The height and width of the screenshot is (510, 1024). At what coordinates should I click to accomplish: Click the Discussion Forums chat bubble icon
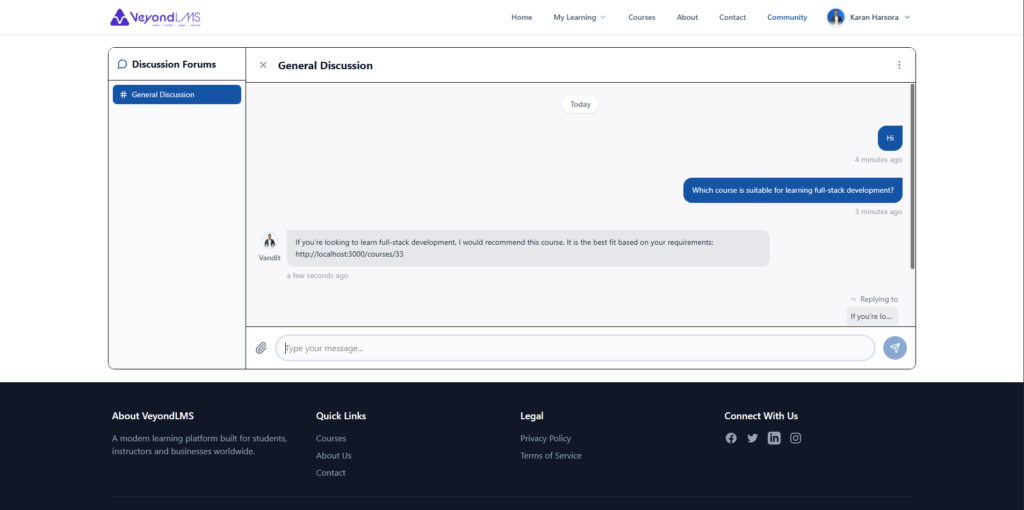(122, 65)
